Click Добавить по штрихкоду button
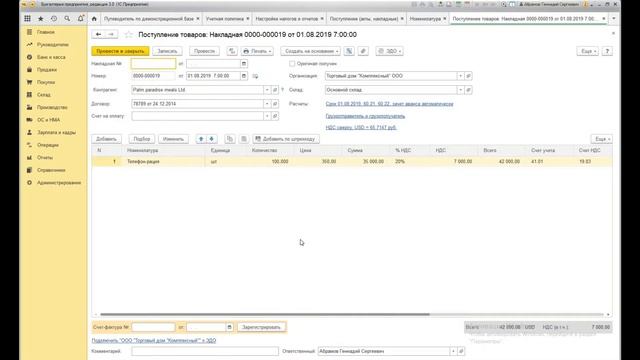Viewport: 640px width, 360px height. (x=286, y=139)
